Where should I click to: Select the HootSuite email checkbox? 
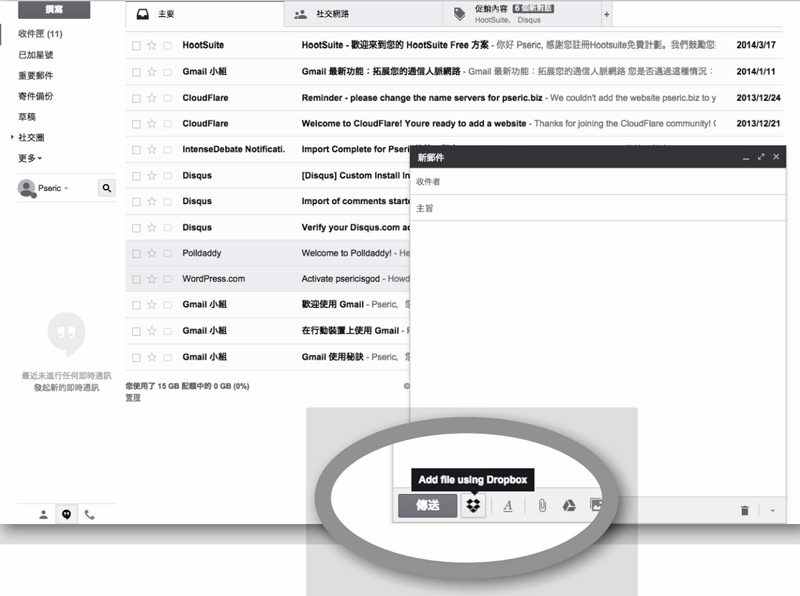[136, 45]
